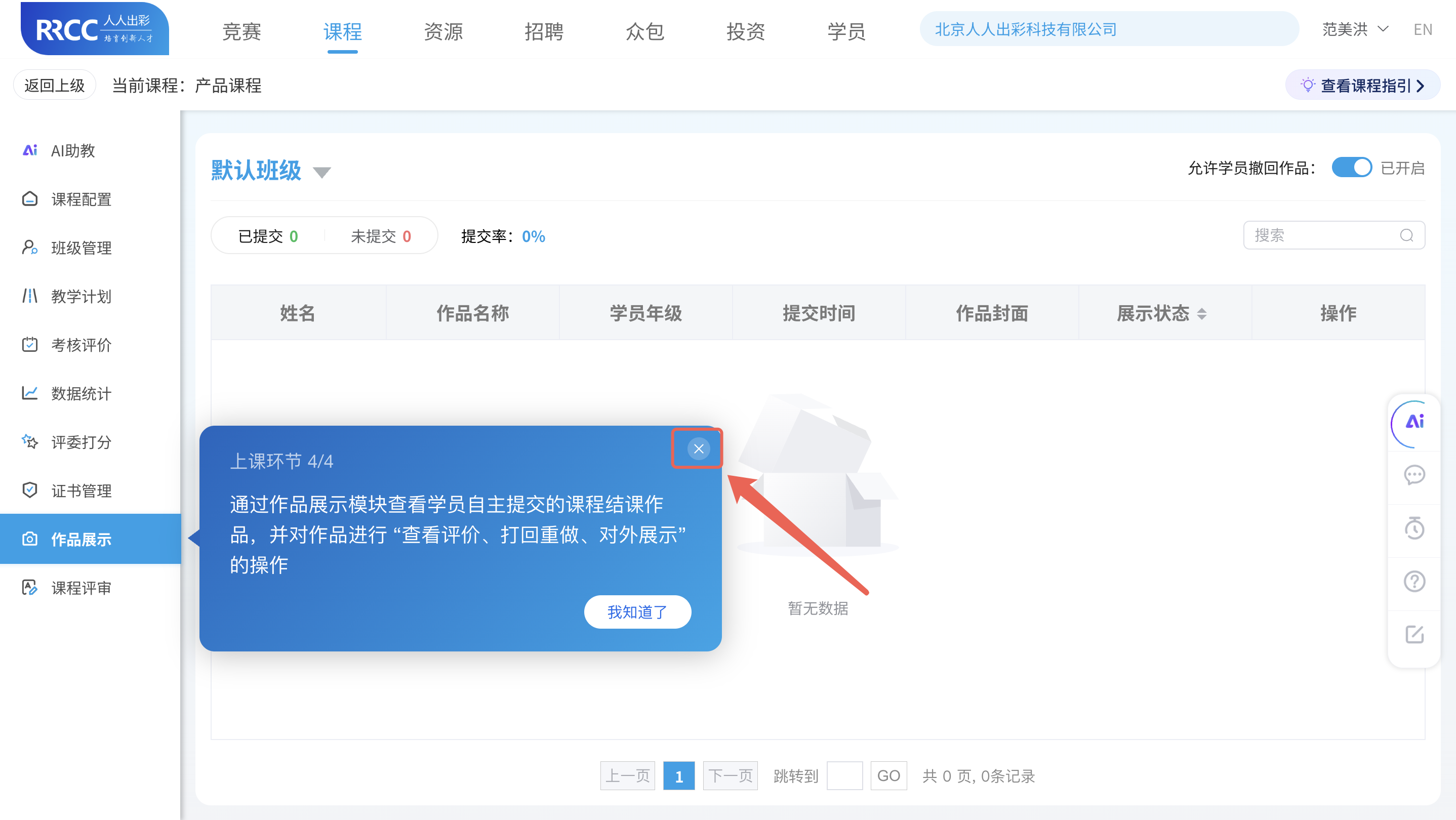Click the 暂无数据 label
The height and width of the screenshot is (820, 1456).
pyautogui.click(x=817, y=608)
